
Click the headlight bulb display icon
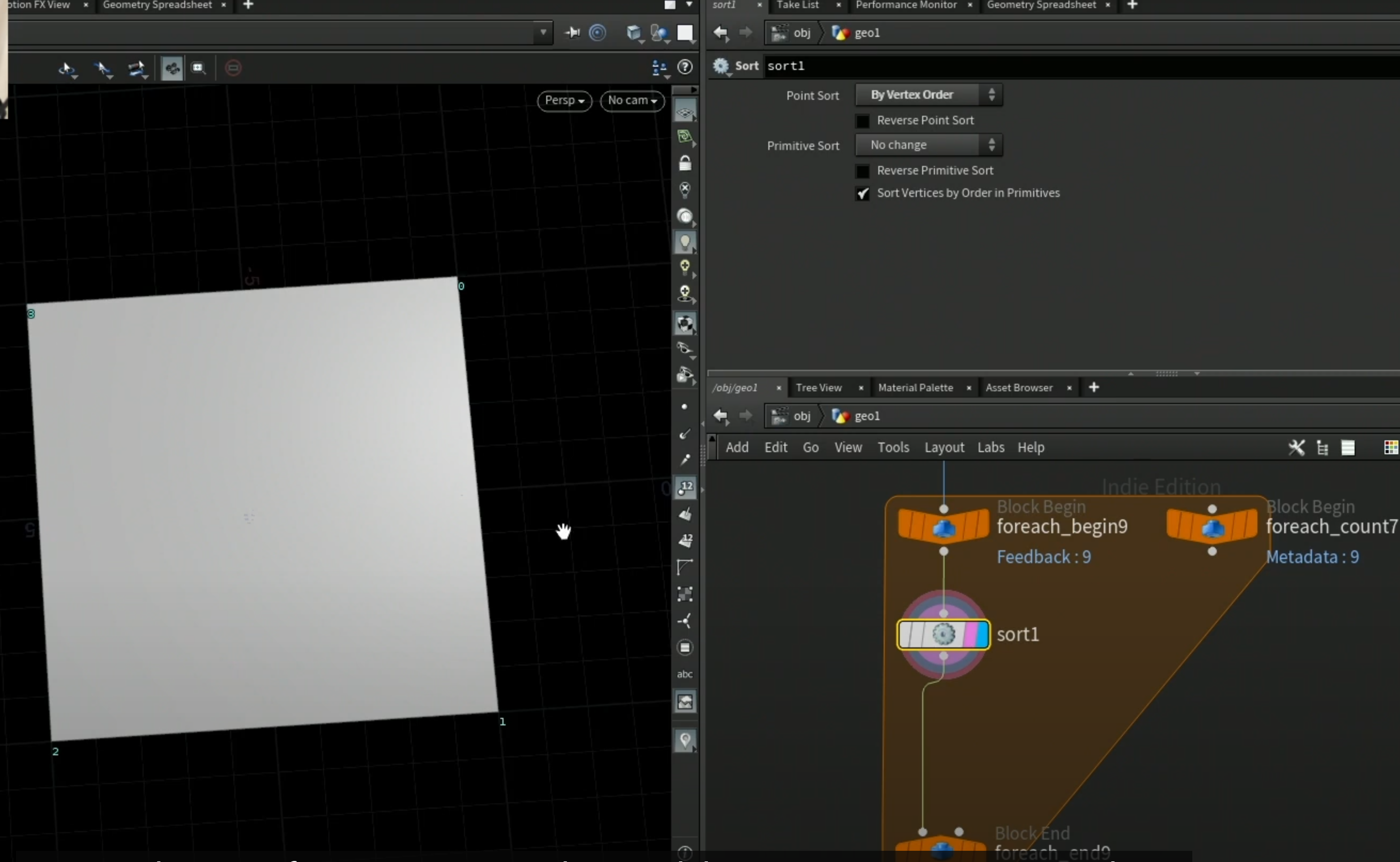[x=685, y=242]
